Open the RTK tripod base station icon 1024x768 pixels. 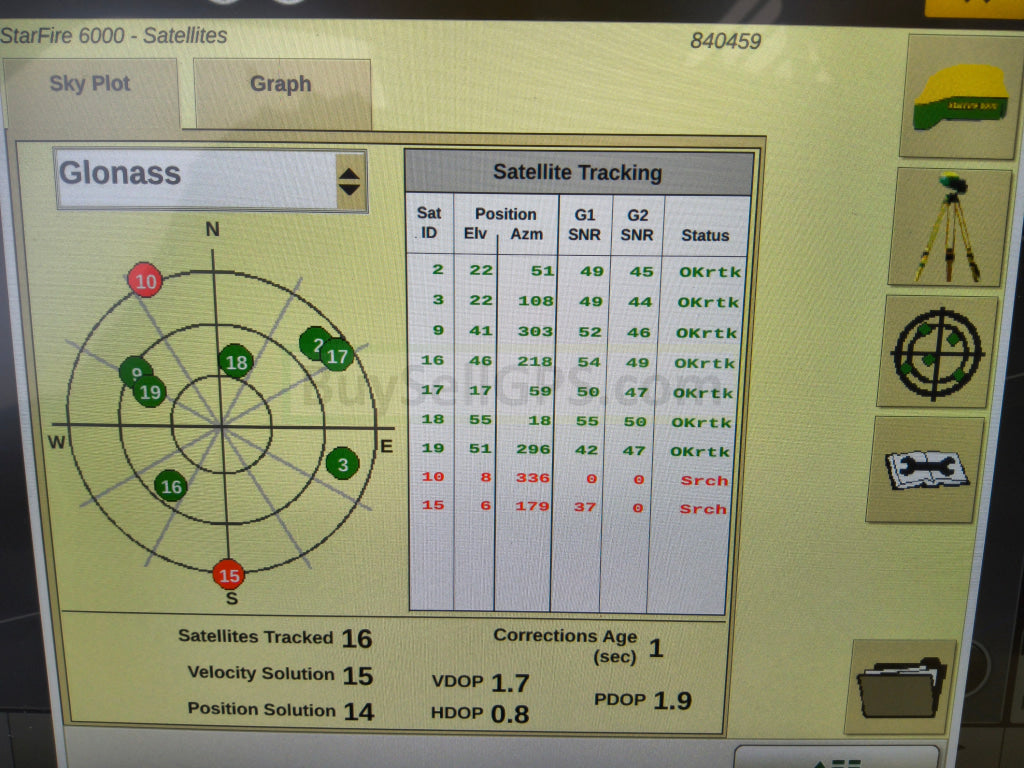[x=949, y=226]
